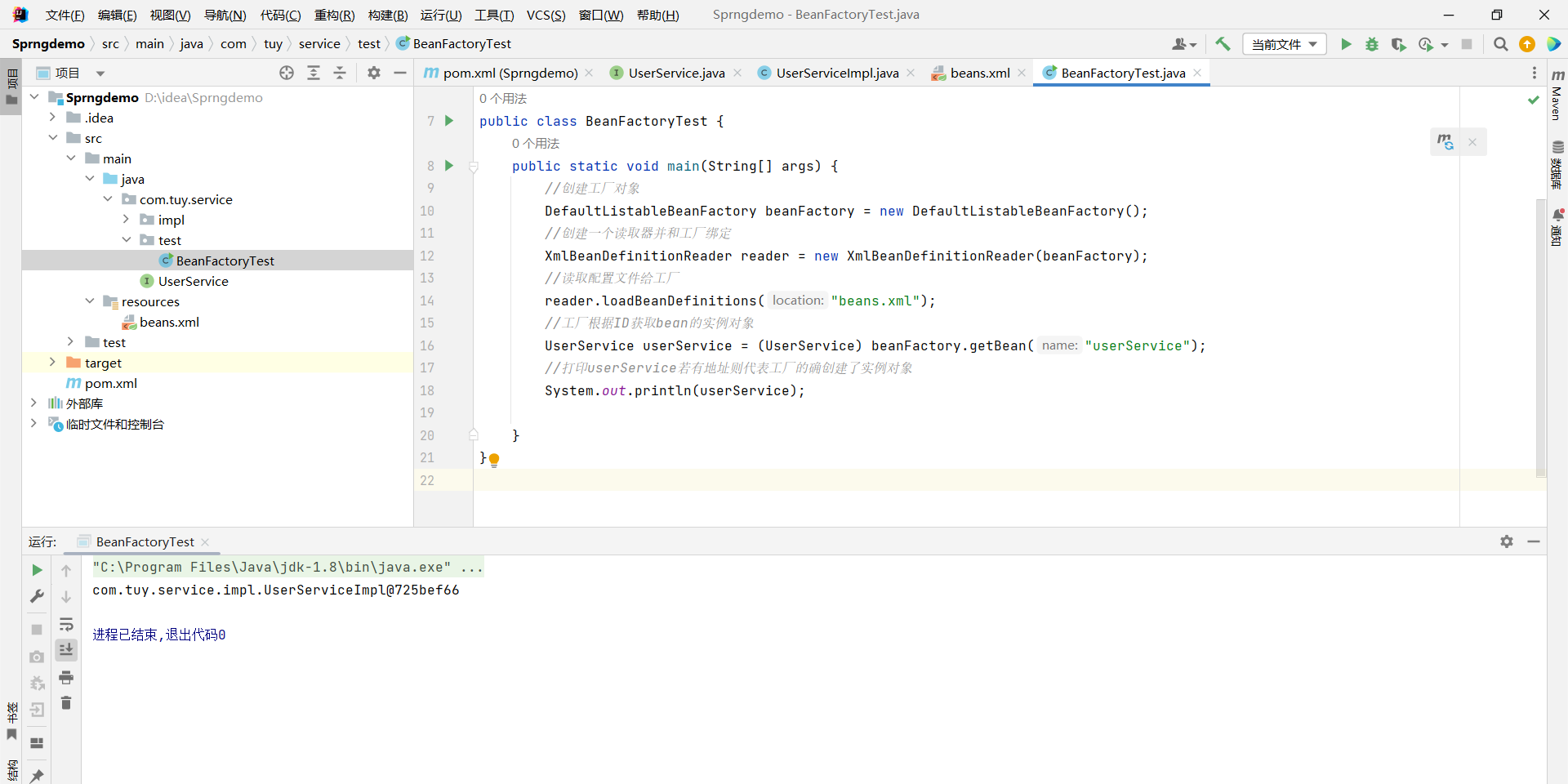The image size is (1568, 784).
Task: Open the VCS(S) menu
Action: pos(546,15)
